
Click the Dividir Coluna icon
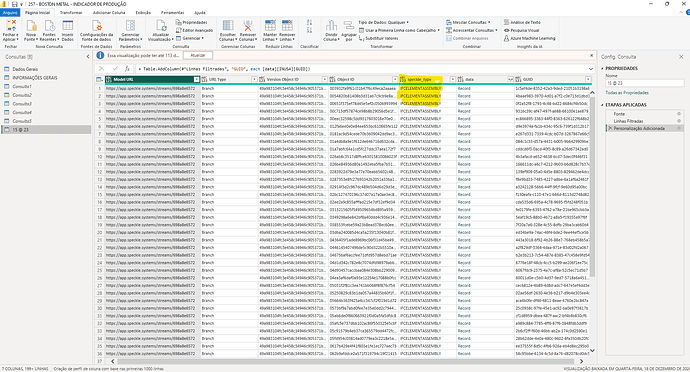tap(331, 26)
